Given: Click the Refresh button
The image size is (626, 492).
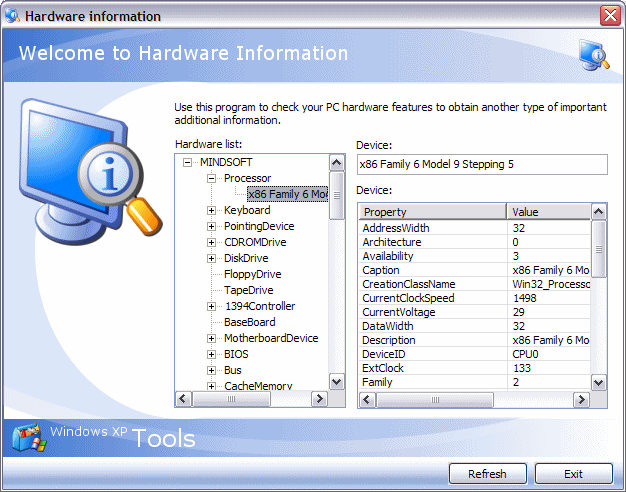Looking at the screenshot, I should (487, 474).
